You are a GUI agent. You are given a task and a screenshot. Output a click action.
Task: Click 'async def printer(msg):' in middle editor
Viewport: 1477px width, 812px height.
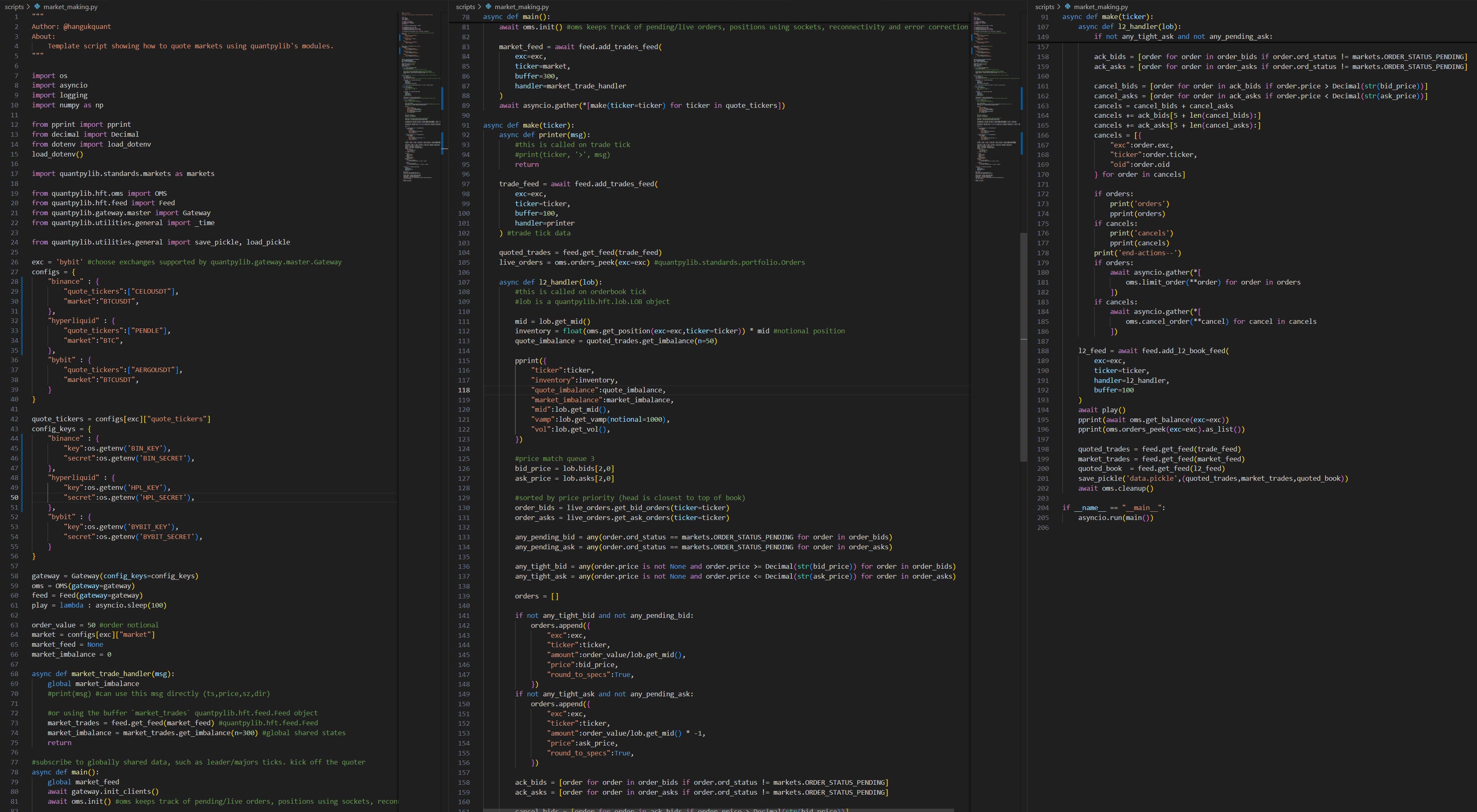click(x=545, y=135)
